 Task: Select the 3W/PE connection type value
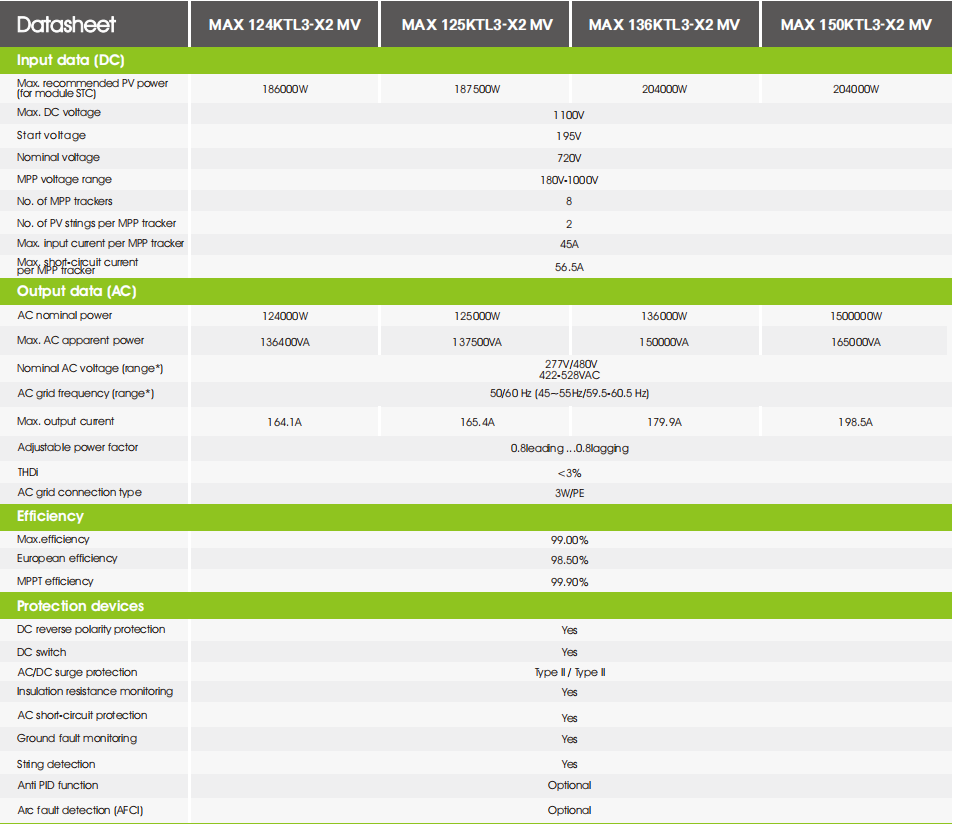click(x=569, y=493)
